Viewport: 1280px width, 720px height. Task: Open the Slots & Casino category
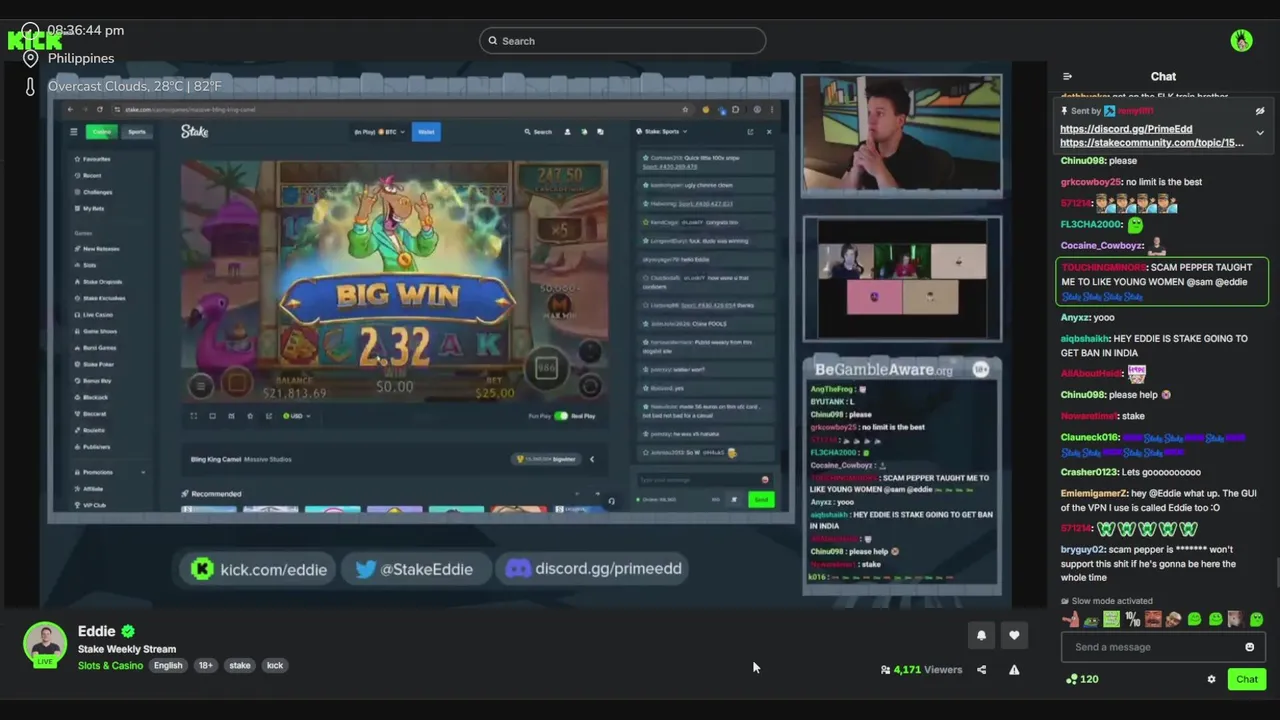(110, 665)
